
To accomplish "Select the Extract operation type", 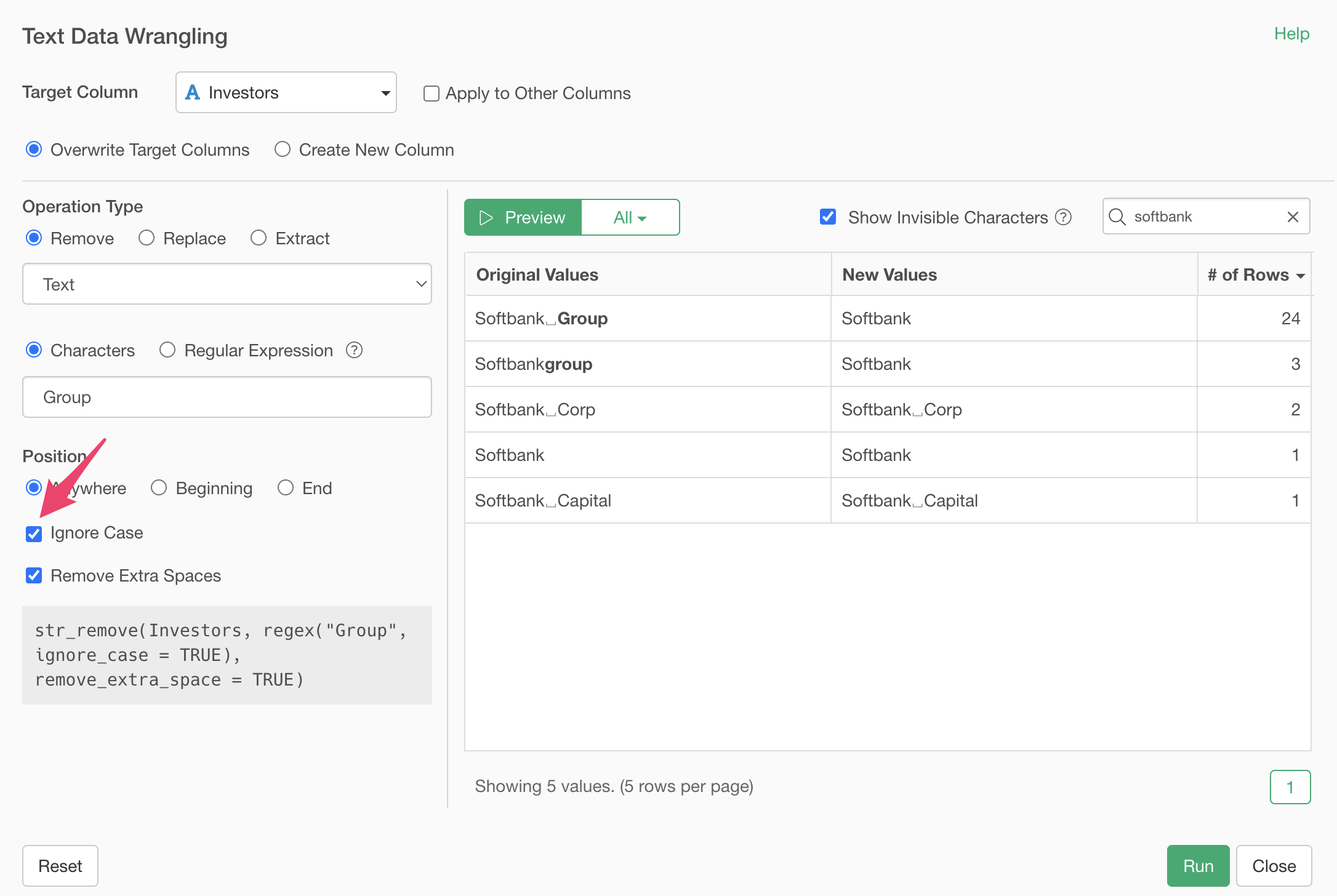I will coord(259,238).
